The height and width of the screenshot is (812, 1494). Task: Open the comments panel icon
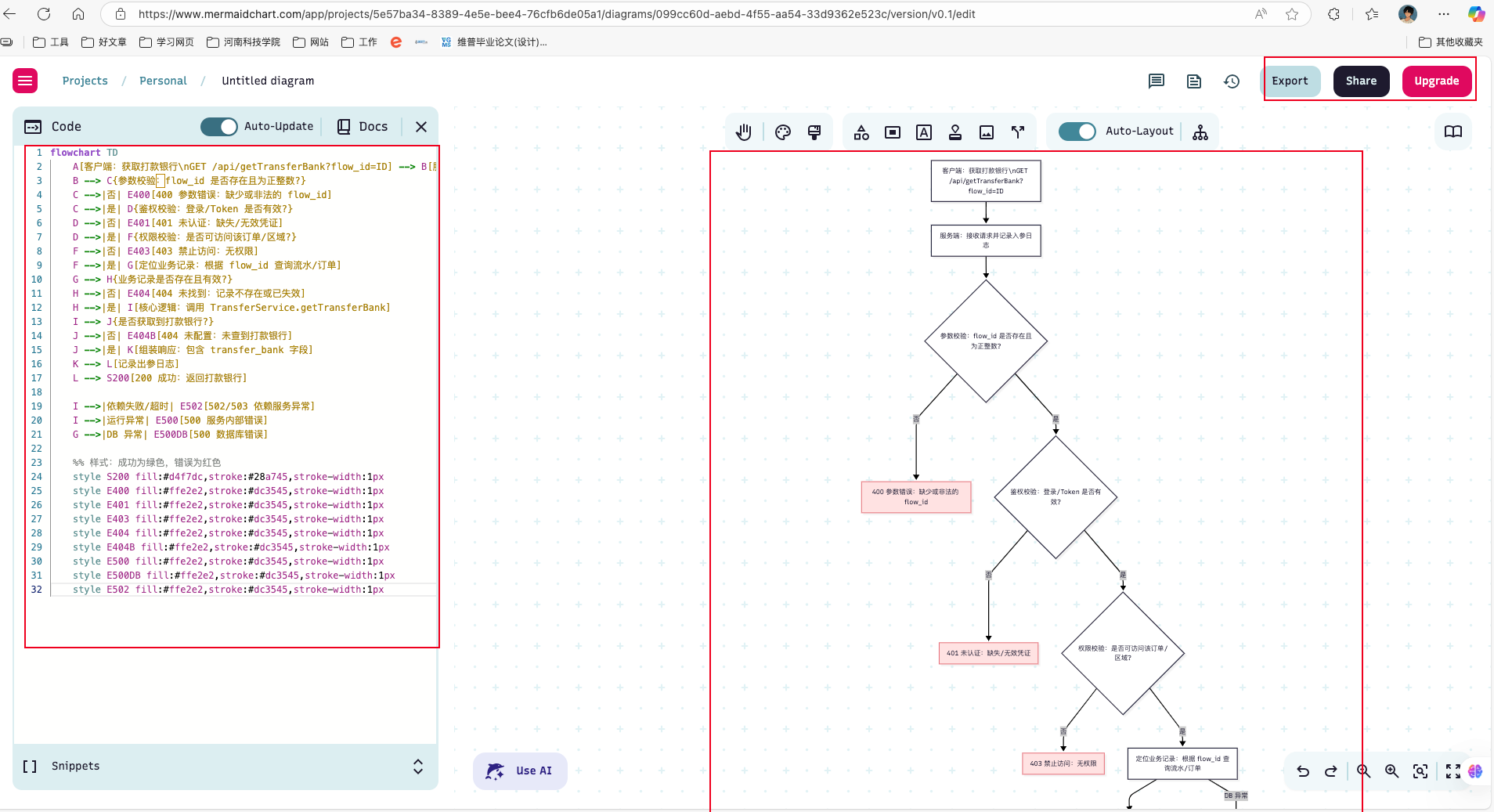[x=1157, y=81]
